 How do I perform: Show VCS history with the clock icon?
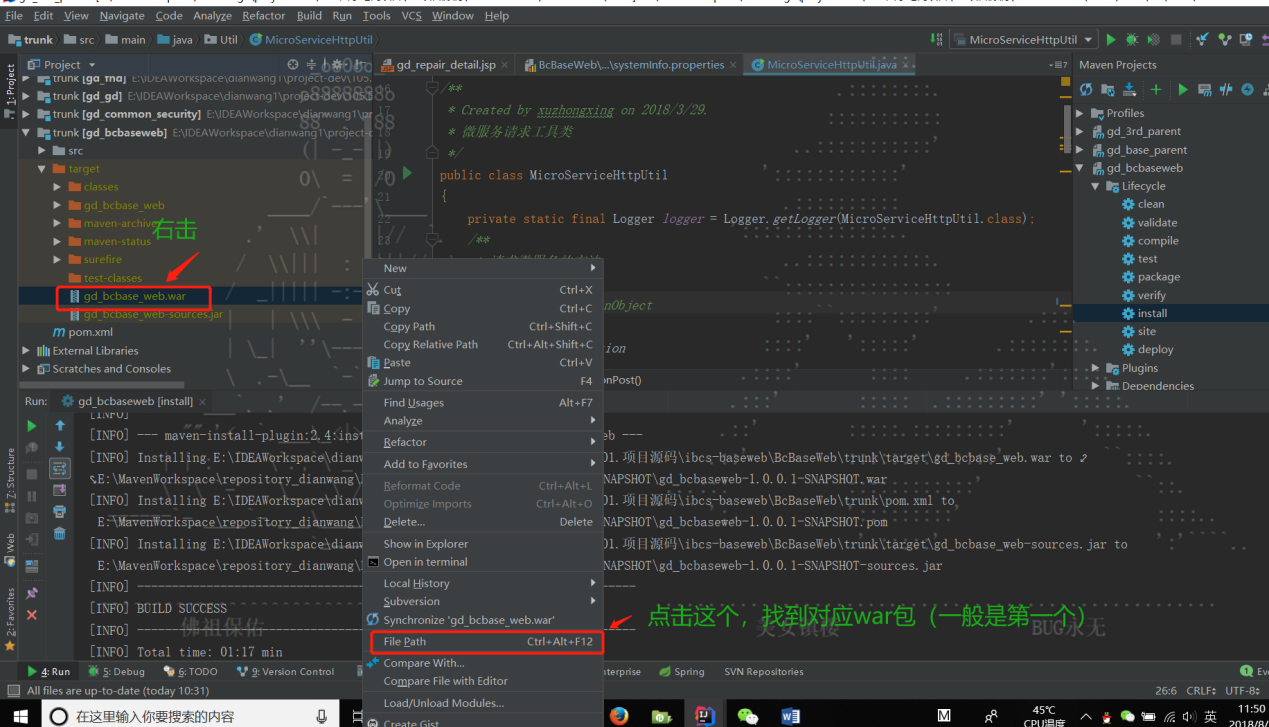coord(1246,40)
